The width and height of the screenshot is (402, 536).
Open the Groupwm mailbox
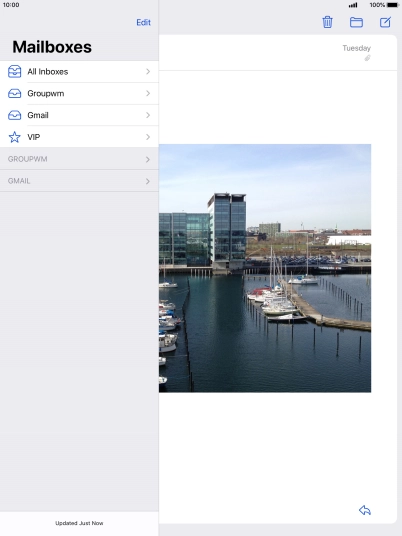[x=79, y=93]
